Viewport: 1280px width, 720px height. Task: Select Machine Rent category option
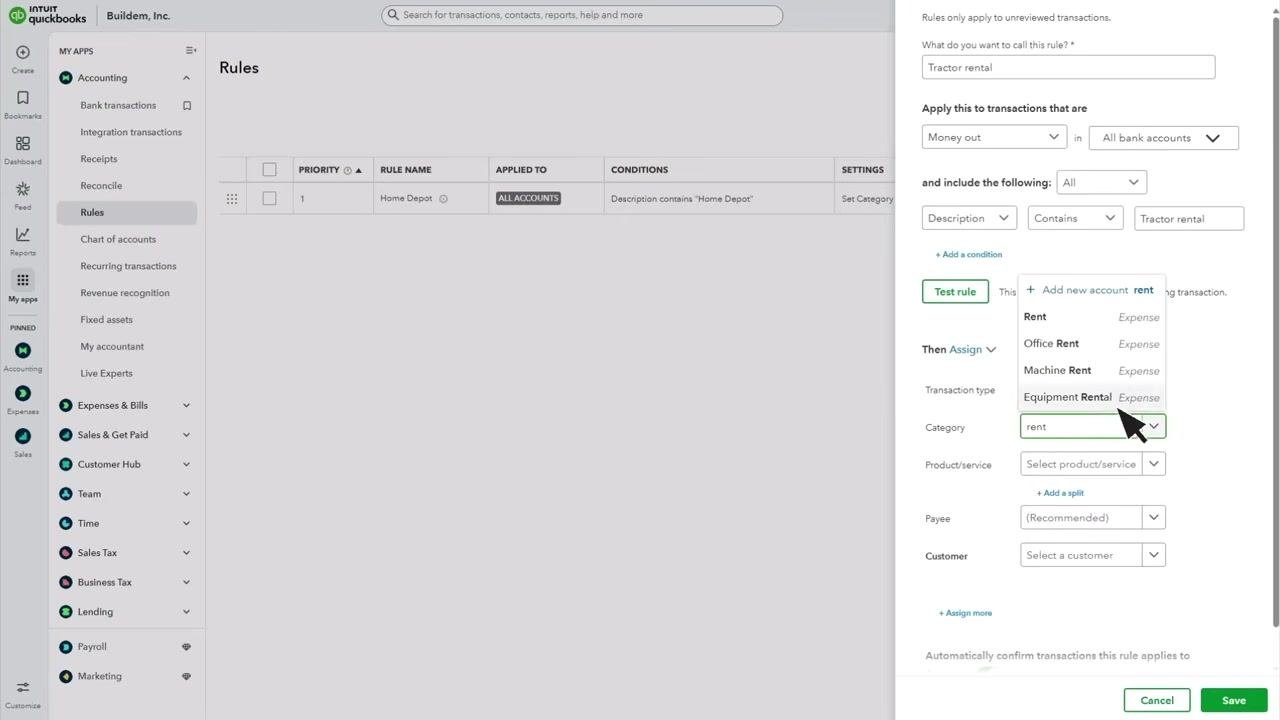point(1091,371)
